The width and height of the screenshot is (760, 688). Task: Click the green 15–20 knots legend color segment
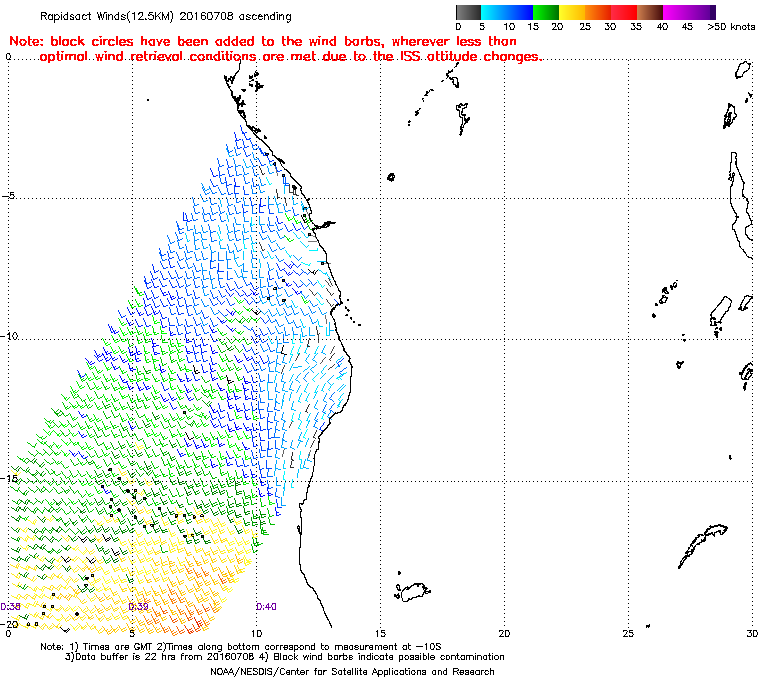click(x=546, y=12)
